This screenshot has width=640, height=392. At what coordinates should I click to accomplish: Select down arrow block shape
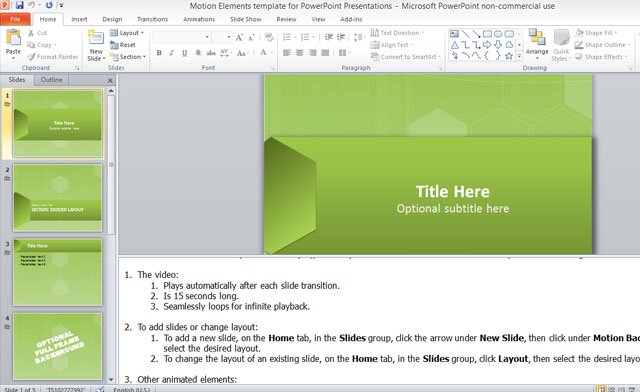pyautogui.click(x=498, y=45)
